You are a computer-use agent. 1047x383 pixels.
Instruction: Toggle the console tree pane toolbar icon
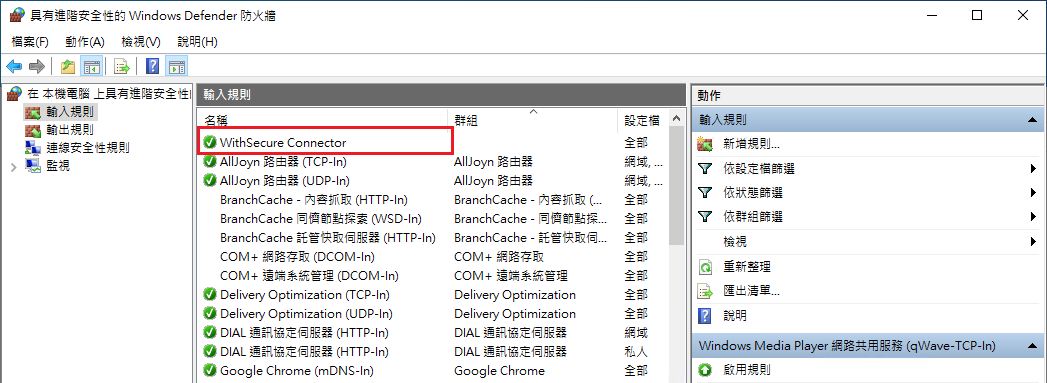tap(91, 66)
